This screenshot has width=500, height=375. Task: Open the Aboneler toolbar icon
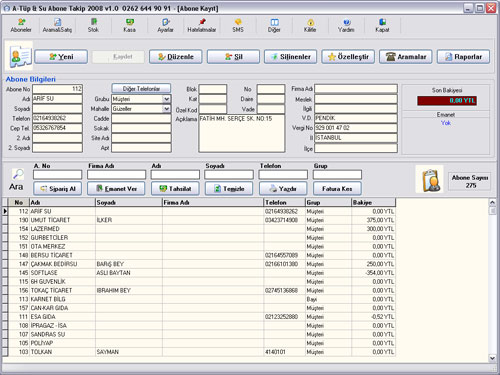[x=21, y=25]
